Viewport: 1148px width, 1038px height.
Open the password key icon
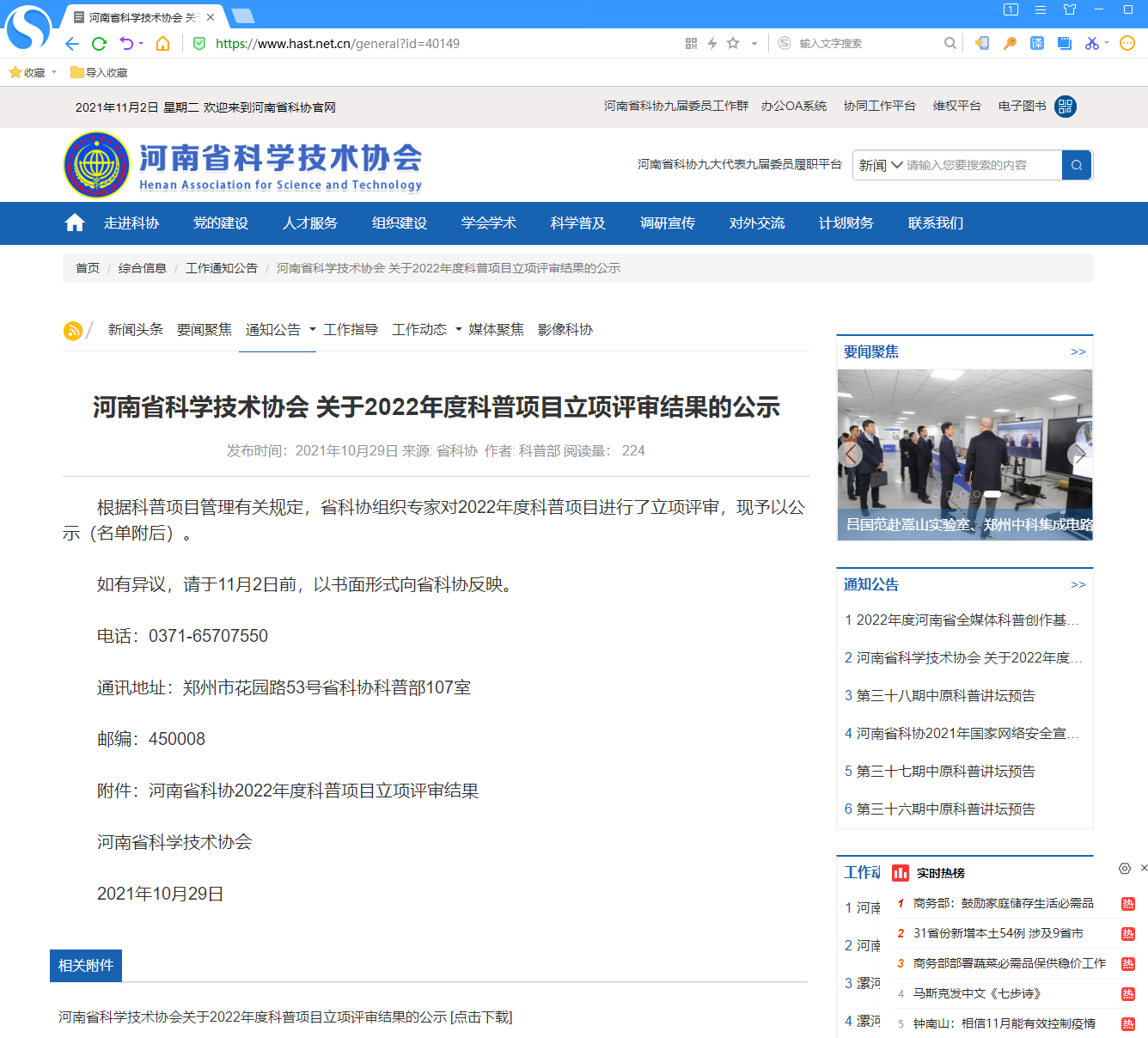click(1010, 44)
